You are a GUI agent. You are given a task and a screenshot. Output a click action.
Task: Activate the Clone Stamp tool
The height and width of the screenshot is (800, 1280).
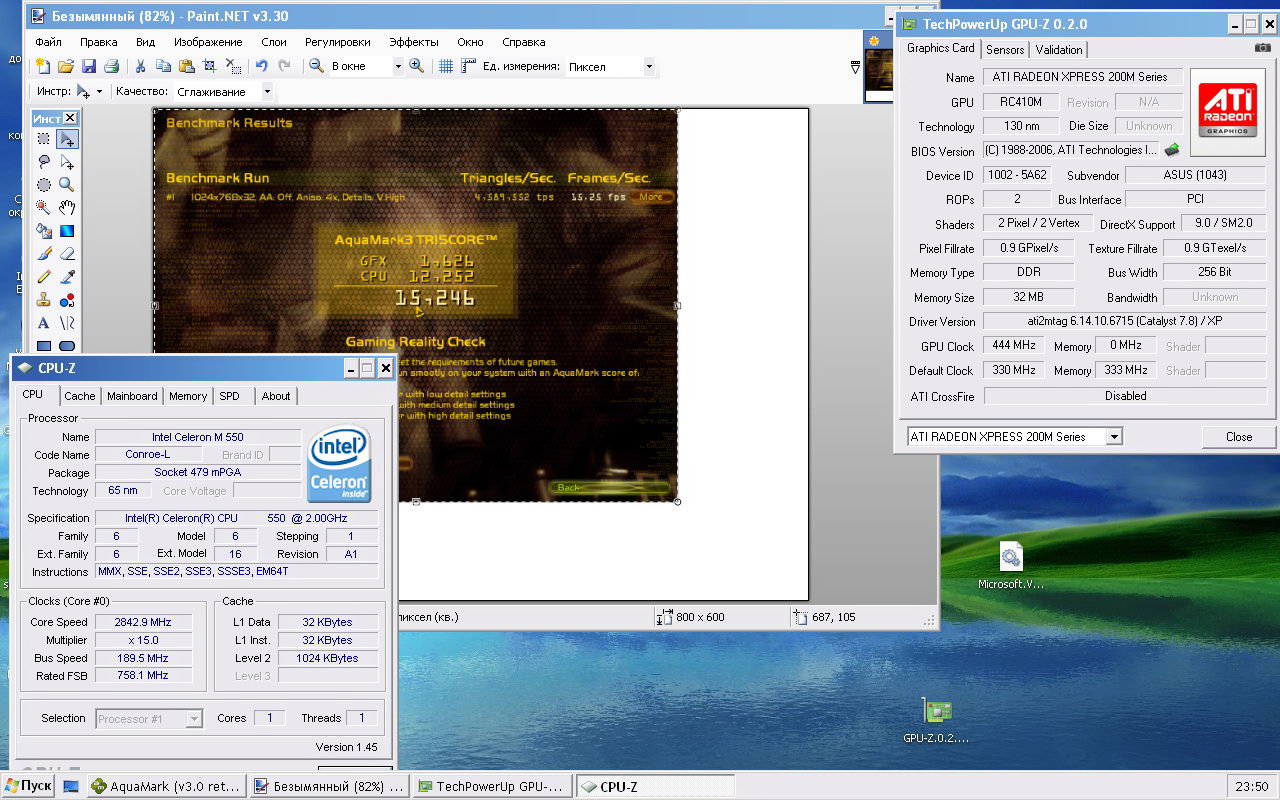pyautogui.click(x=44, y=300)
